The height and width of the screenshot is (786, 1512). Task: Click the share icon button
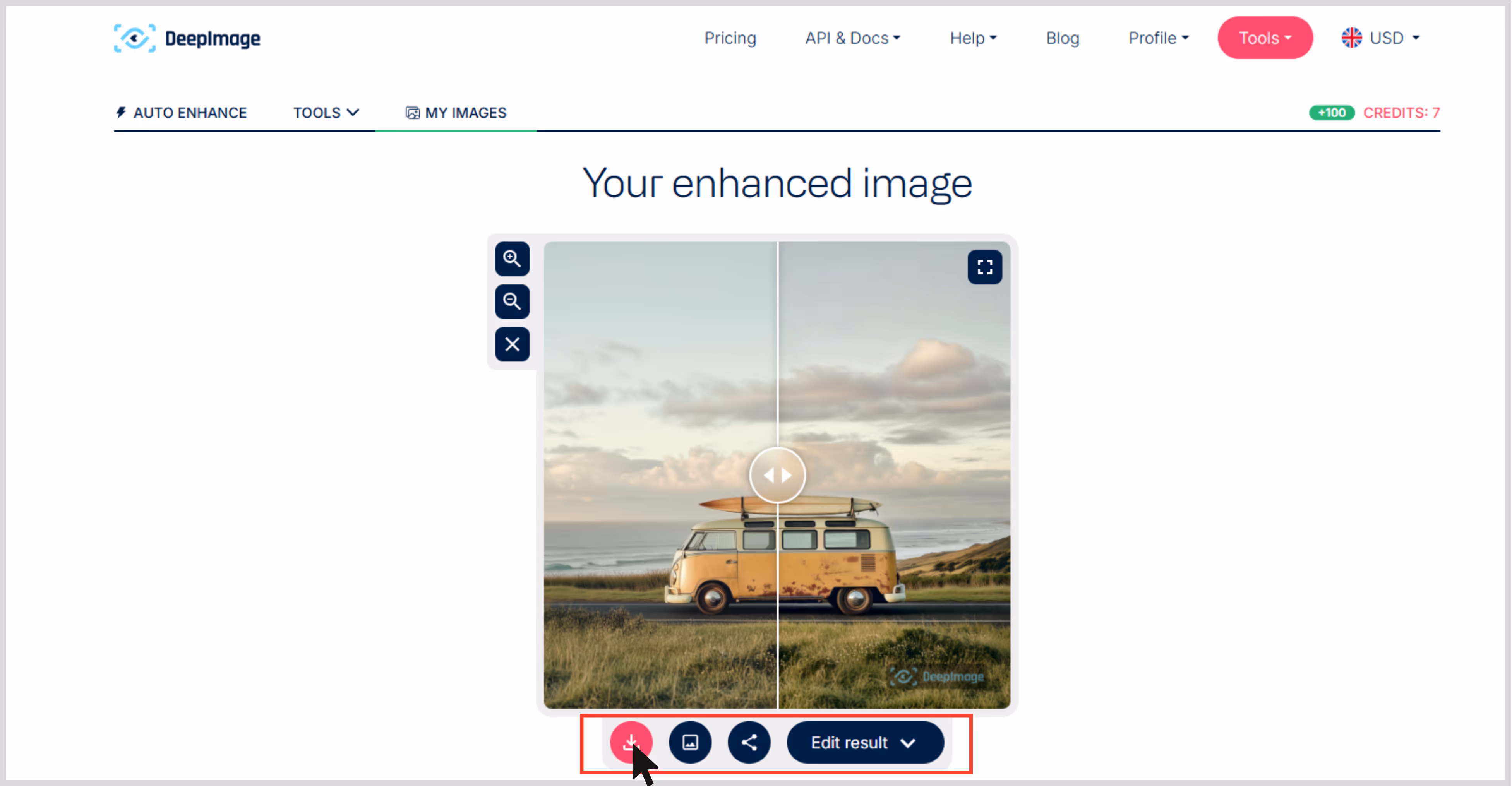click(x=749, y=742)
